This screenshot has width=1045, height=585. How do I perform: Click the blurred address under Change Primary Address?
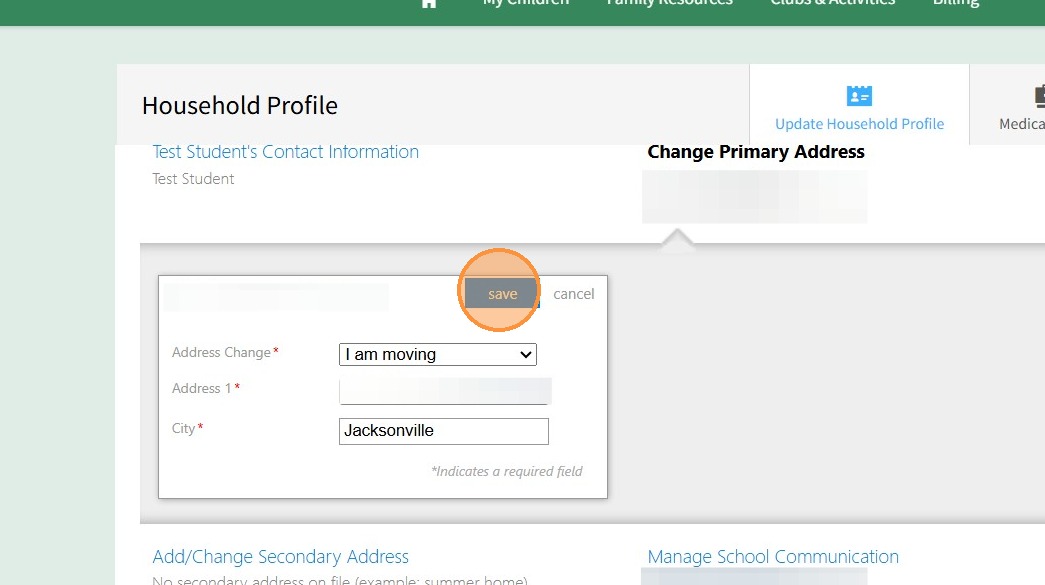point(754,196)
